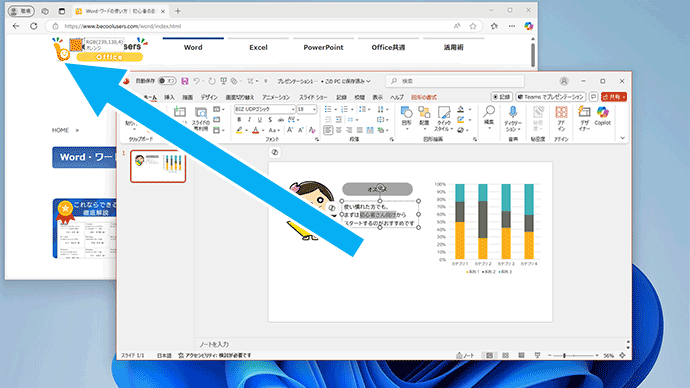Viewport: 690px width, 388px height.
Task: Center text in the paragraph group
Action: click(338, 130)
